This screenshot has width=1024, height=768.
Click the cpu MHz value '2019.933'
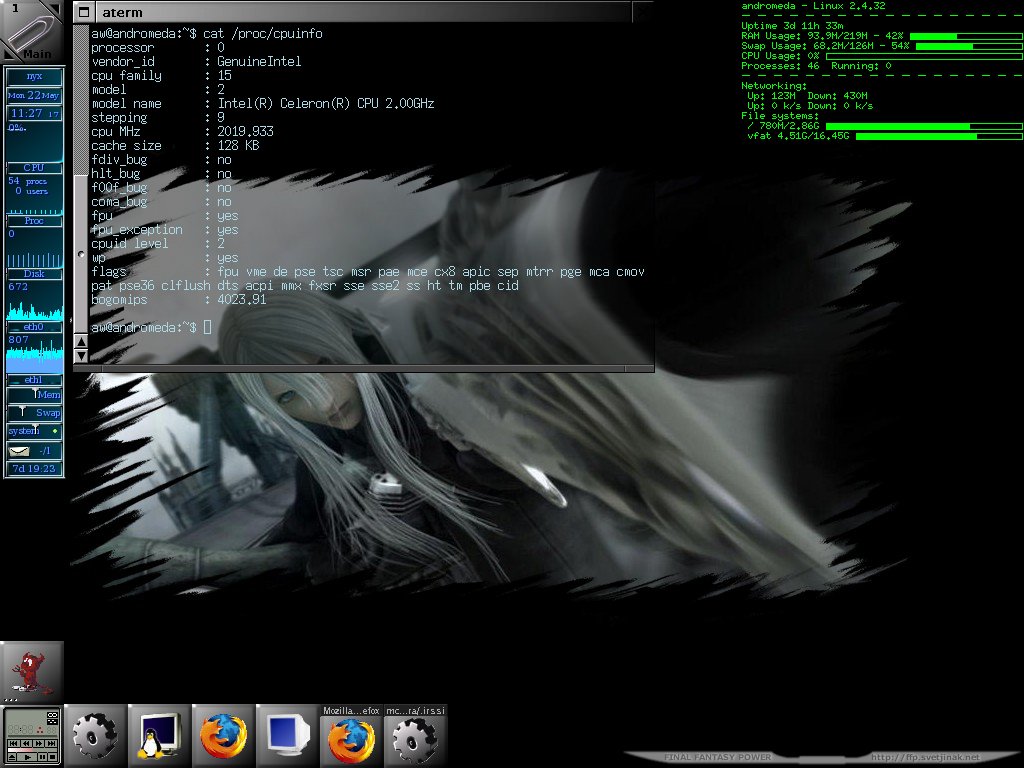(x=245, y=131)
